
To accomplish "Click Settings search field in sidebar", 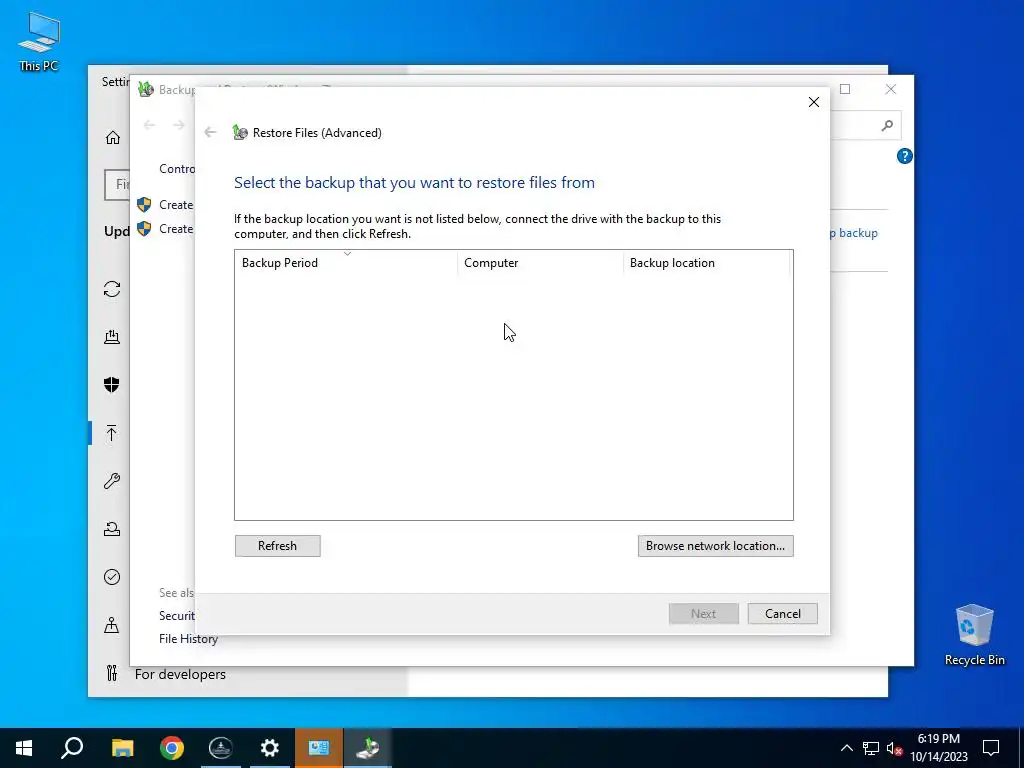I will pos(118,185).
